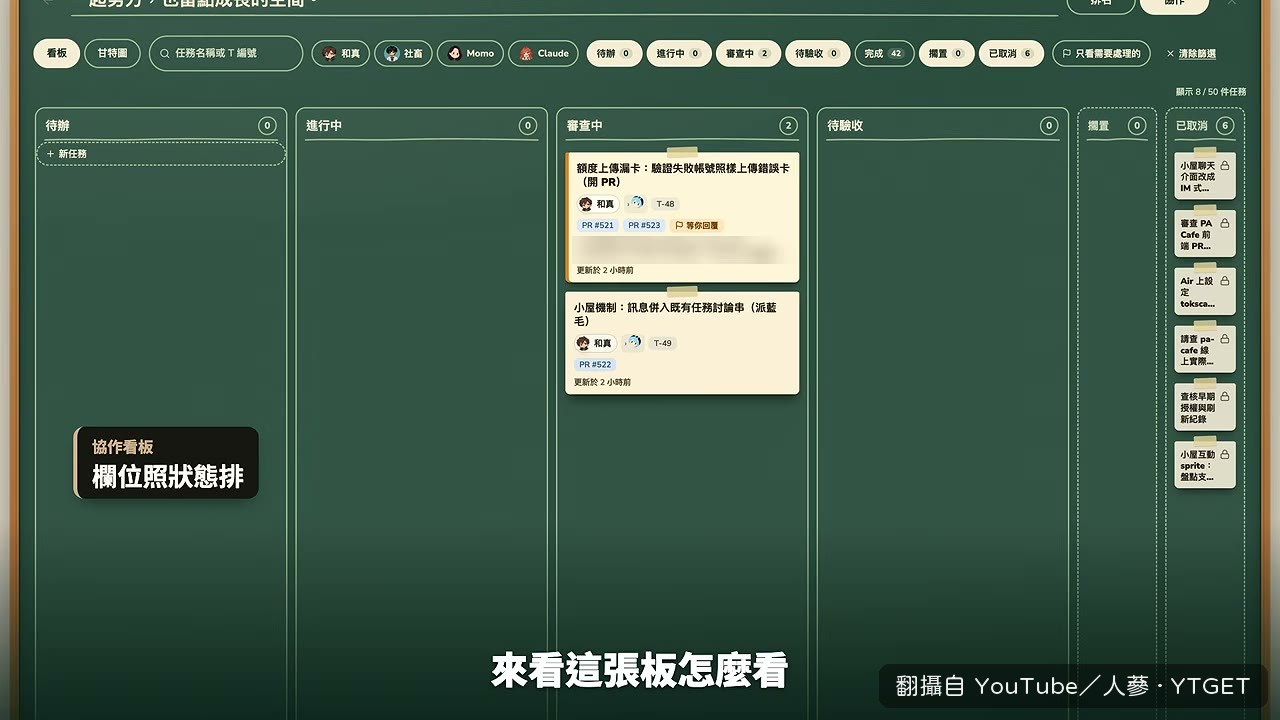Filter tasks by member Claude
Screen dimensions: 1280x720
(x=543, y=53)
